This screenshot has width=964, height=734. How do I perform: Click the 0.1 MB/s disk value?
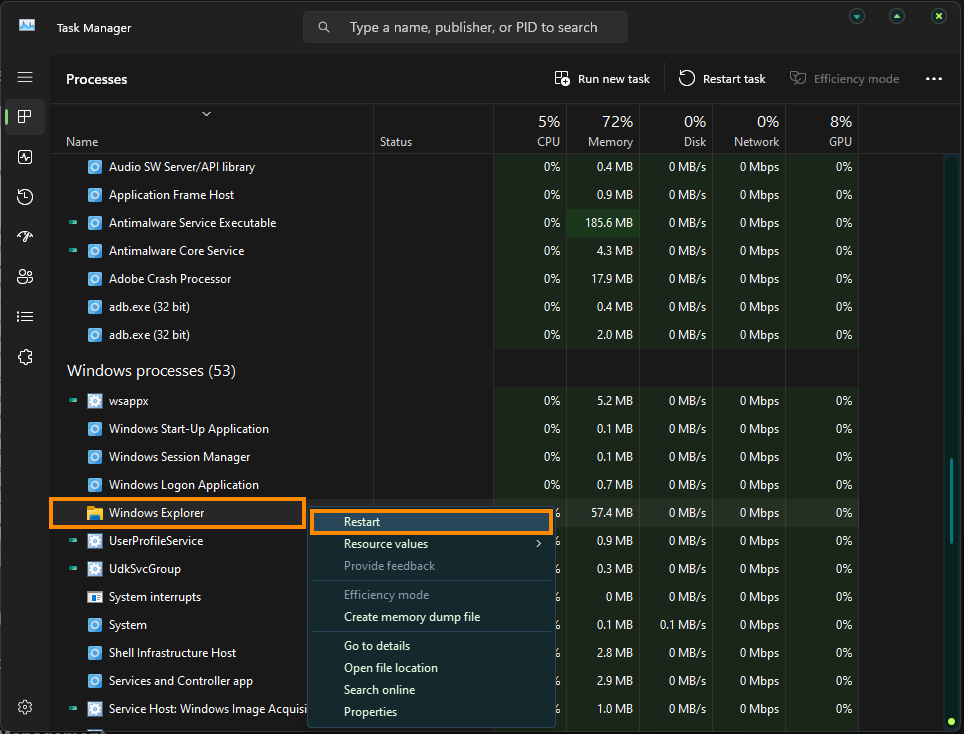682,625
